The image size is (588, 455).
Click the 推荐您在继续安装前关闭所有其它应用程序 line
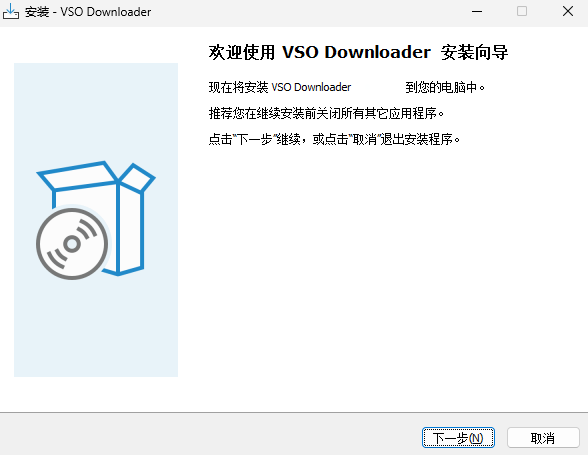tap(326, 113)
